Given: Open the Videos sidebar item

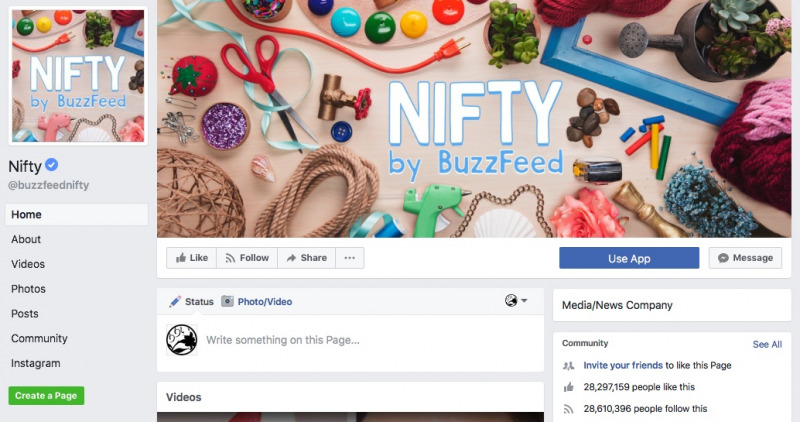Looking at the screenshot, I should [x=28, y=264].
